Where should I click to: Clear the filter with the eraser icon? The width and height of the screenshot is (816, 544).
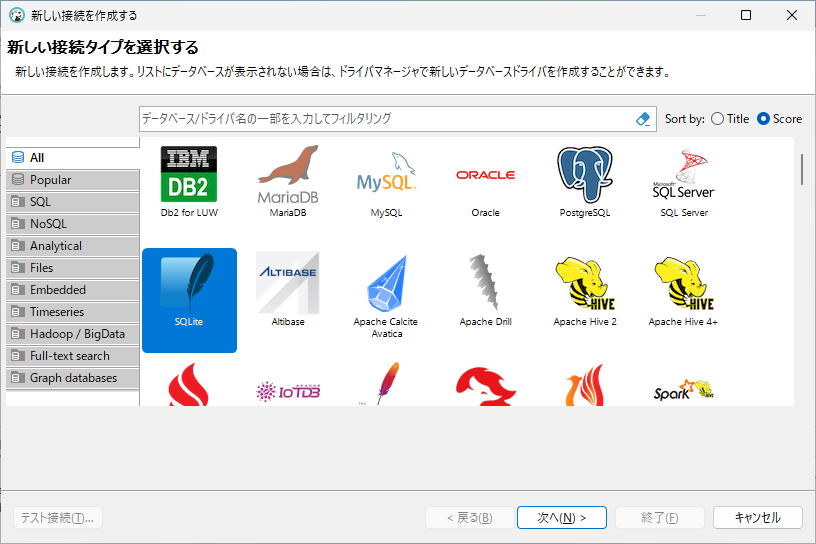pyautogui.click(x=643, y=119)
